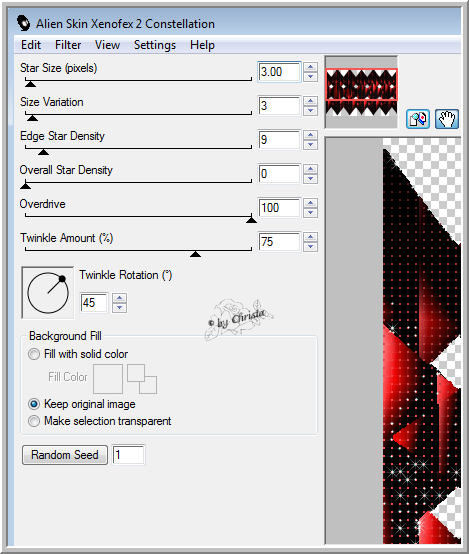Screen dimensions: 469x554
Task: Decrease Size Variation using the down arrow
Action: click(x=310, y=110)
